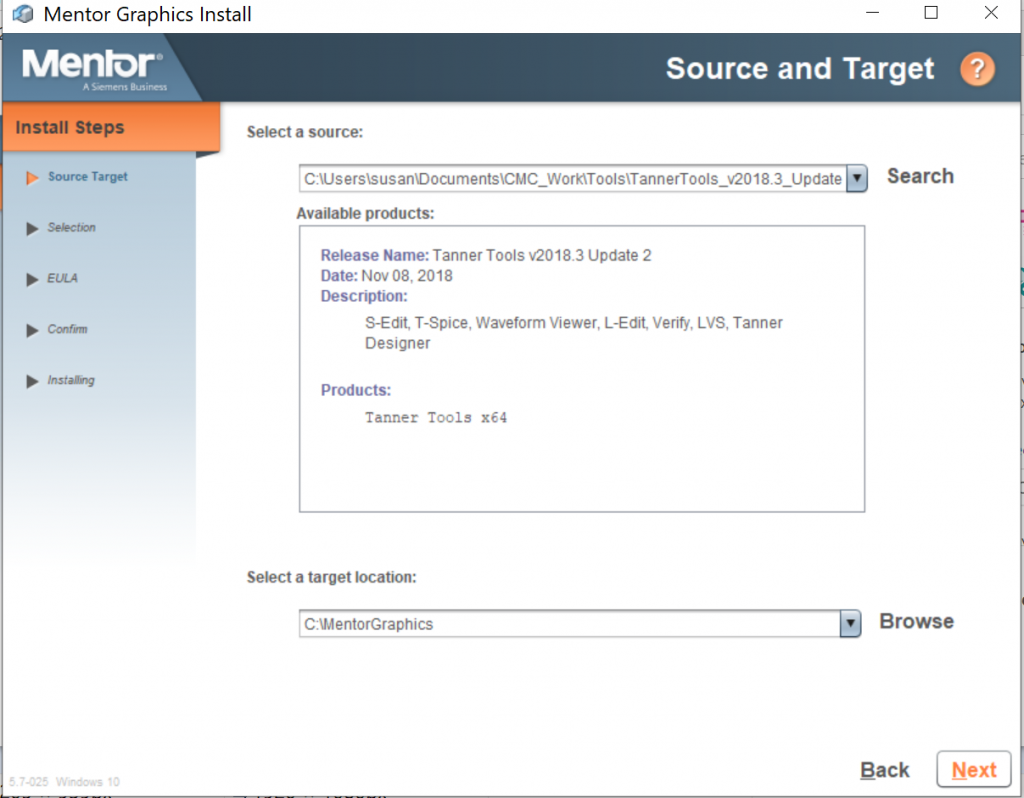The height and width of the screenshot is (798, 1024).
Task: Click the arrow icon next to Installing
Action: [x=32, y=381]
